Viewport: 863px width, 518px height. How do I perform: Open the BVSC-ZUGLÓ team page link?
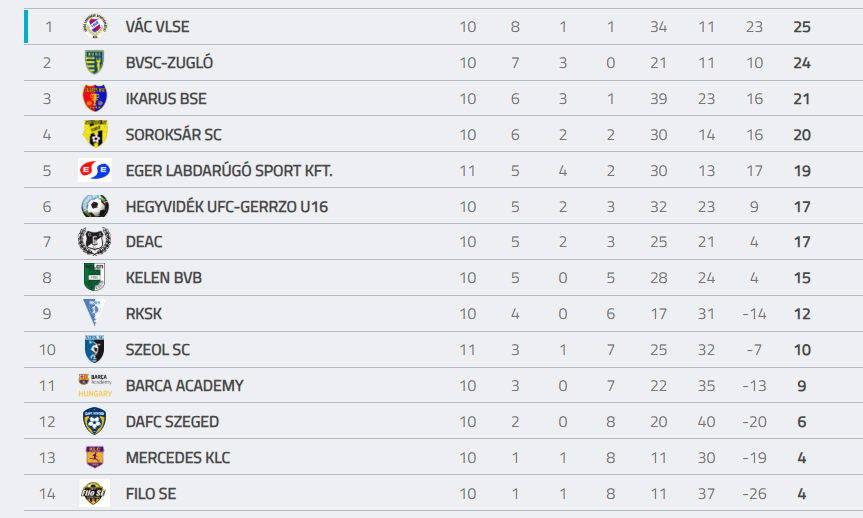pos(169,63)
